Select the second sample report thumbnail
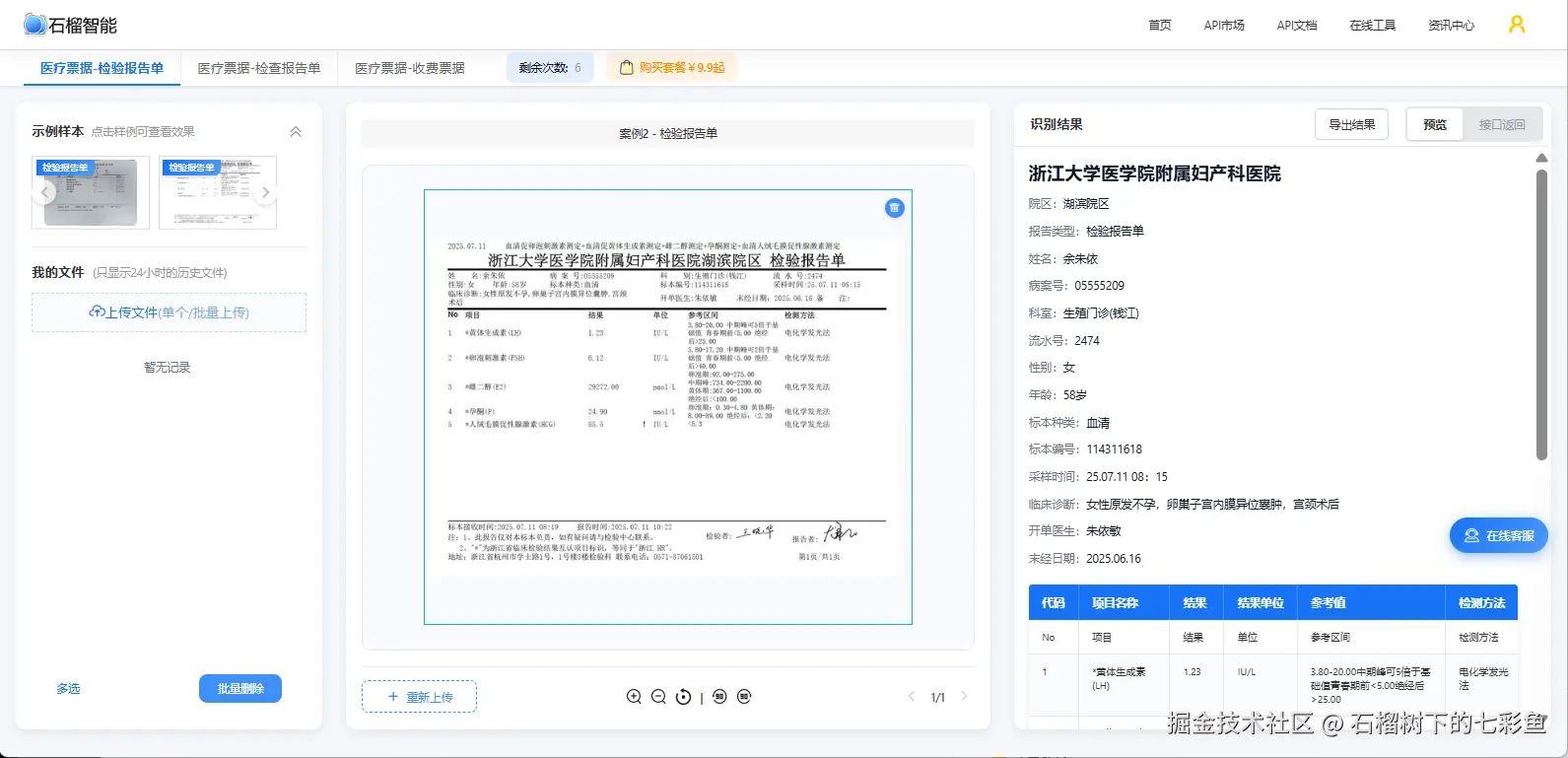 pyautogui.click(x=218, y=192)
